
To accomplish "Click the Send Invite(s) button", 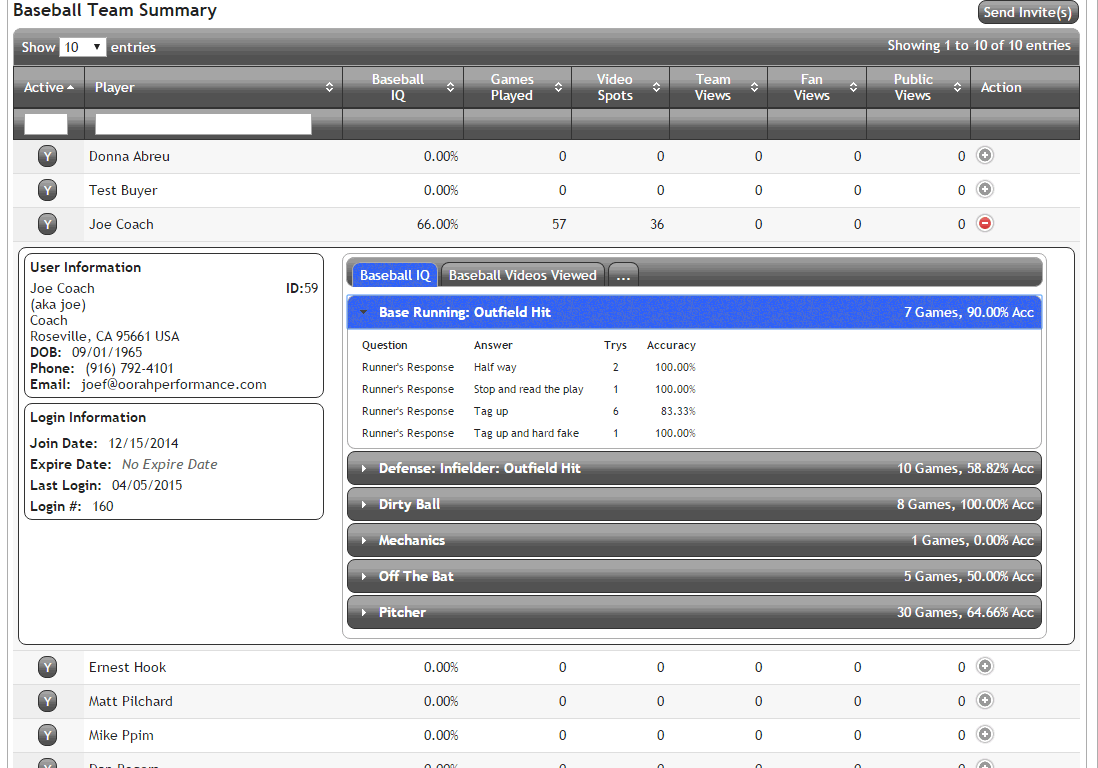I will [x=1027, y=12].
